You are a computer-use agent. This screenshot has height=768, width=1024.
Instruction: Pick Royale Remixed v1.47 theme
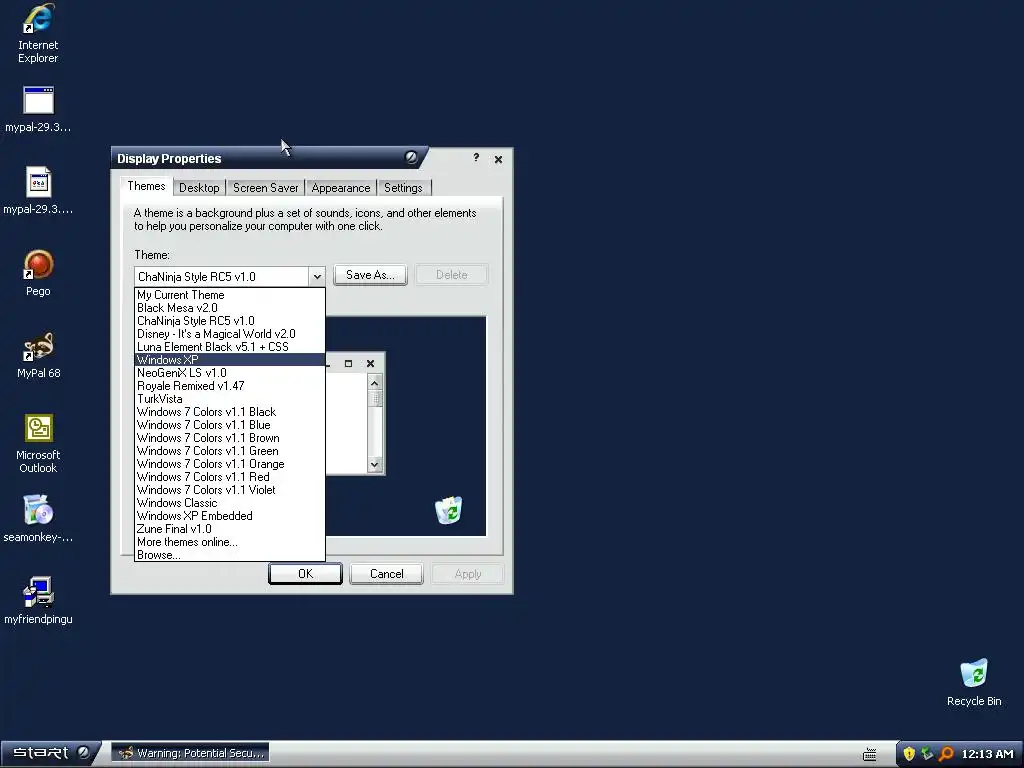[229, 386]
